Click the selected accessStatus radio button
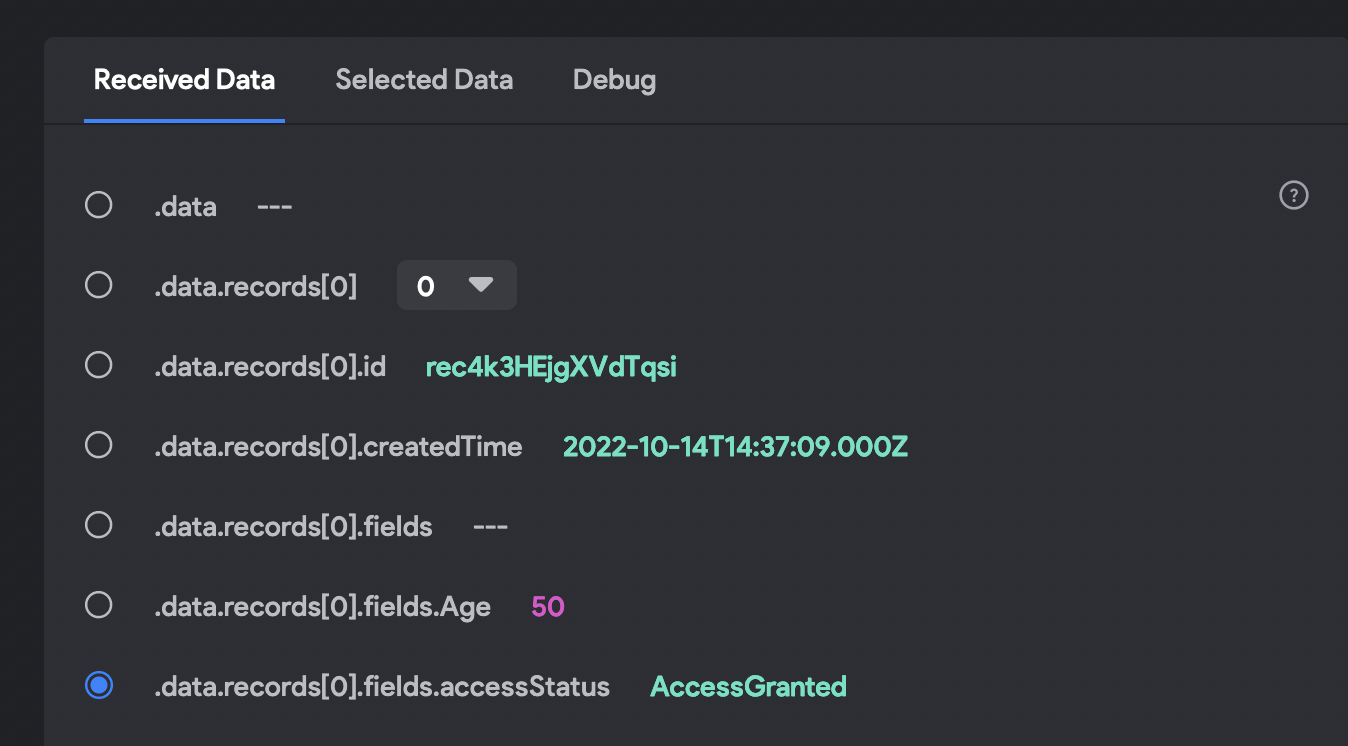 point(98,686)
